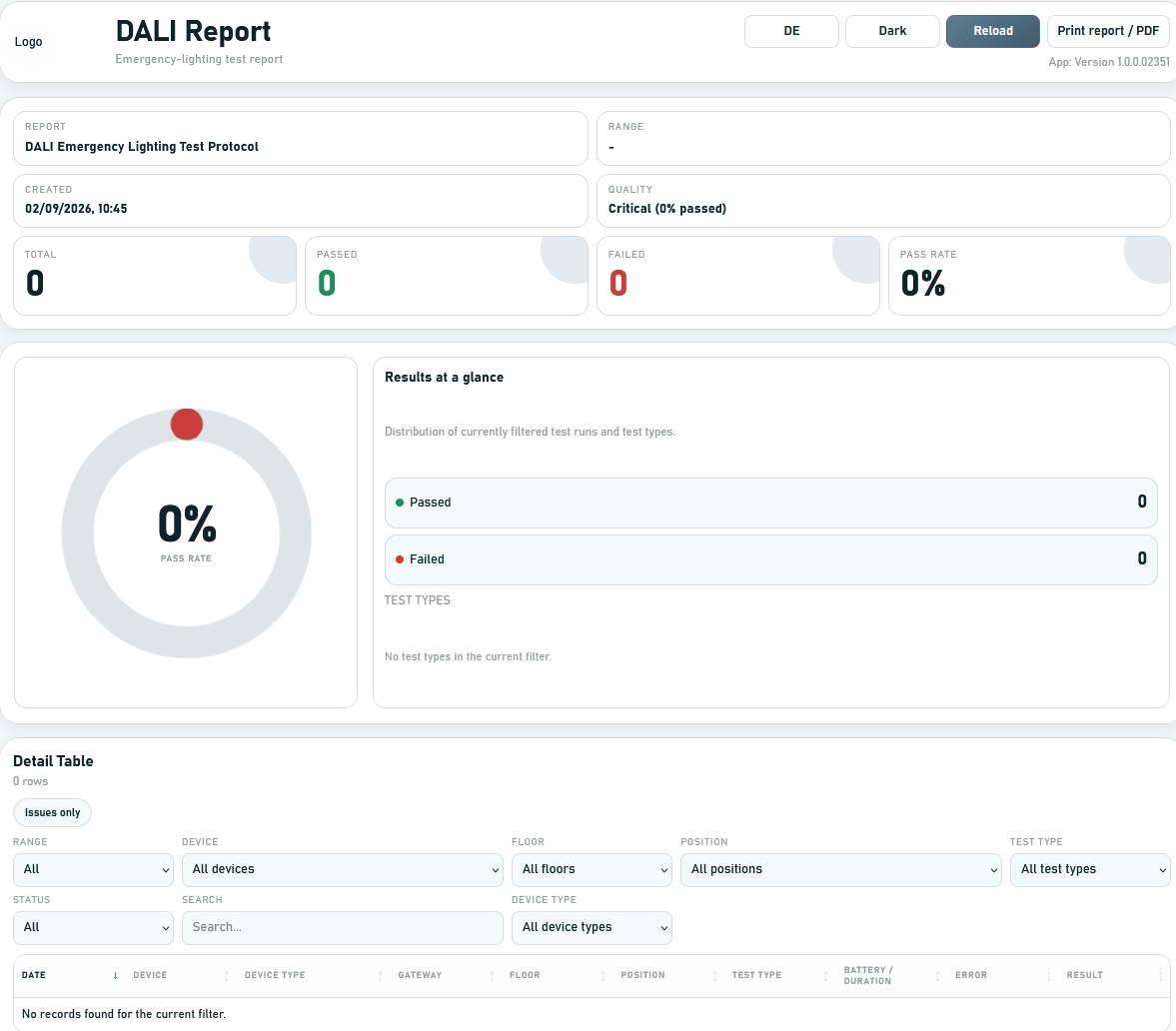Click the Pass Rate 0% card
Viewport: 1176px width, 1031px height.
1029,276
